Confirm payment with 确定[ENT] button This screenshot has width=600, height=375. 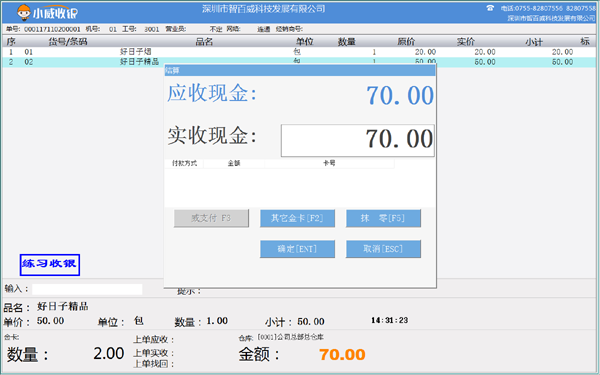pyautogui.click(x=297, y=249)
